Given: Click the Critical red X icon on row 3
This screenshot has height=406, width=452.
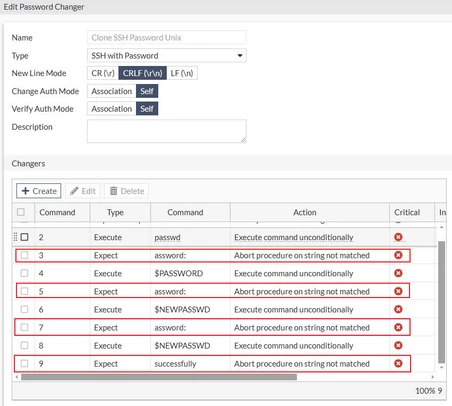Looking at the screenshot, I should (398, 255).
